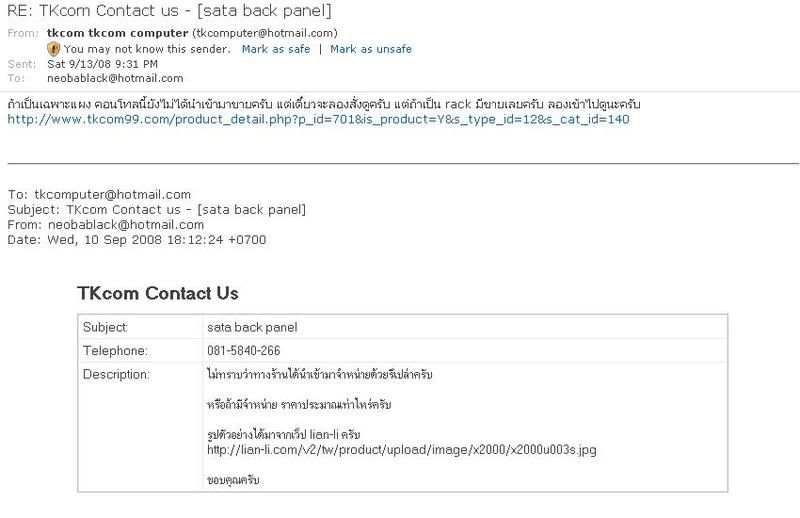This screenshot has height=518, width=800.
Task: Click the TKcom Contact Us heading
Action: 158,293
